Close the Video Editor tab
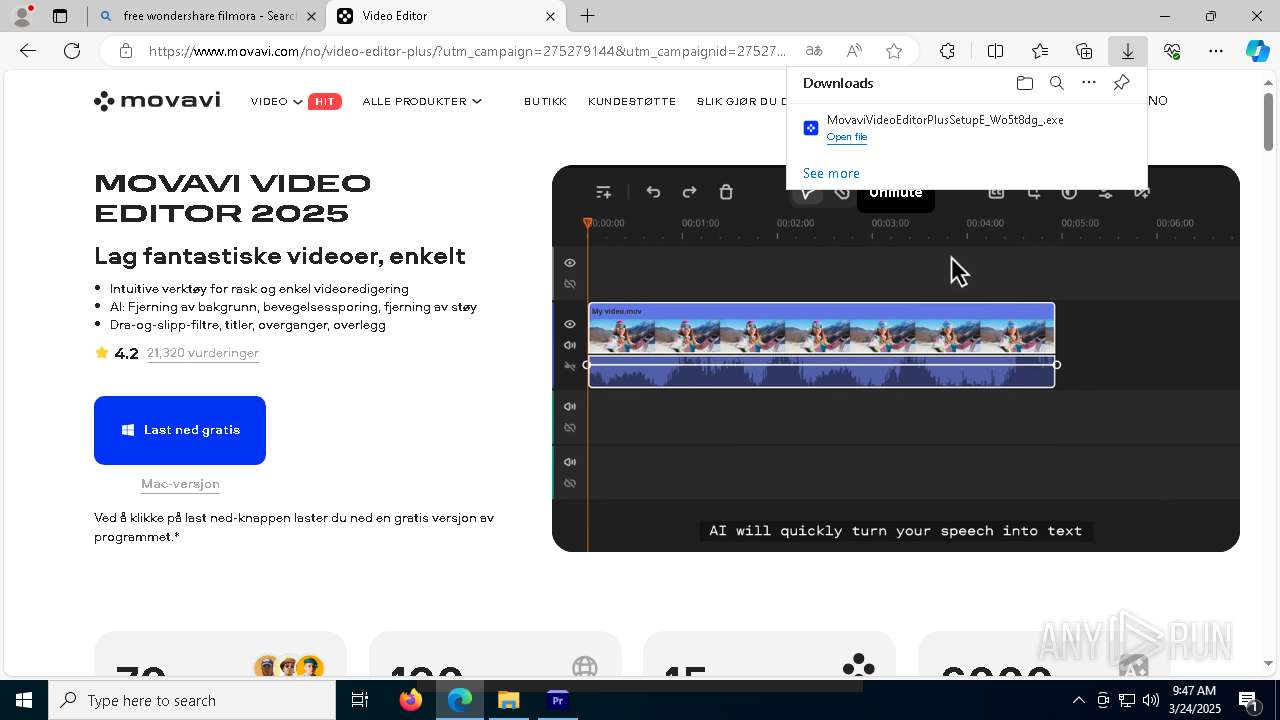The image size is (1280, 720). [x=550, y=16]
